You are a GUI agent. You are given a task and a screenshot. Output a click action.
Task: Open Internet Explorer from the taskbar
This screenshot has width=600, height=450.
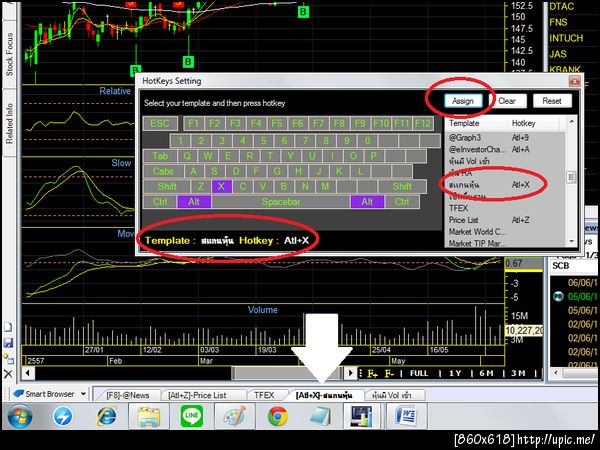[107, 417]
